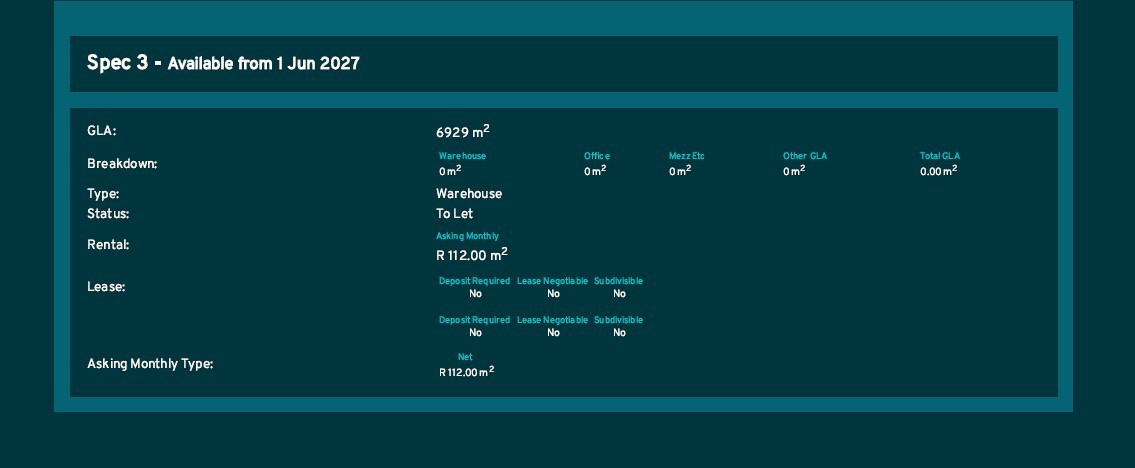Click the 'Warehouse' breakdown column header
The height and width of the screenshot is (468, 1135).
(462, 156)
